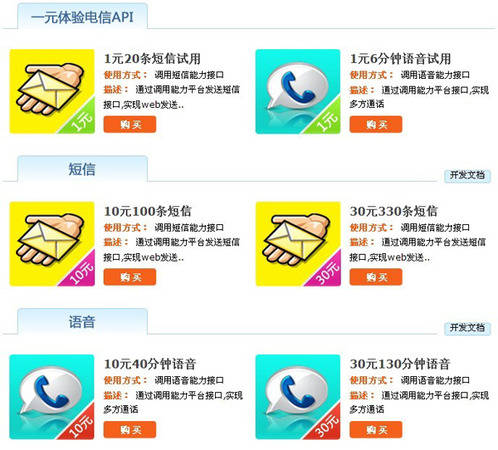Click the 30元330条短信 title
Screen dimensions: 498x450
click(x=394, y=211)
